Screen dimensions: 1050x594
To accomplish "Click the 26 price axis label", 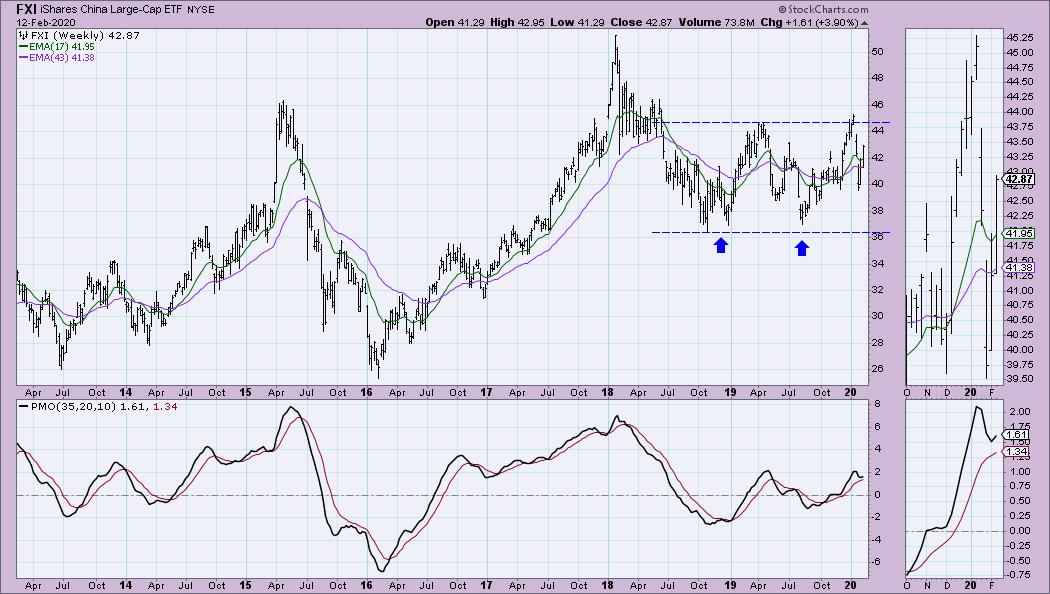I will tap(877, 369).
